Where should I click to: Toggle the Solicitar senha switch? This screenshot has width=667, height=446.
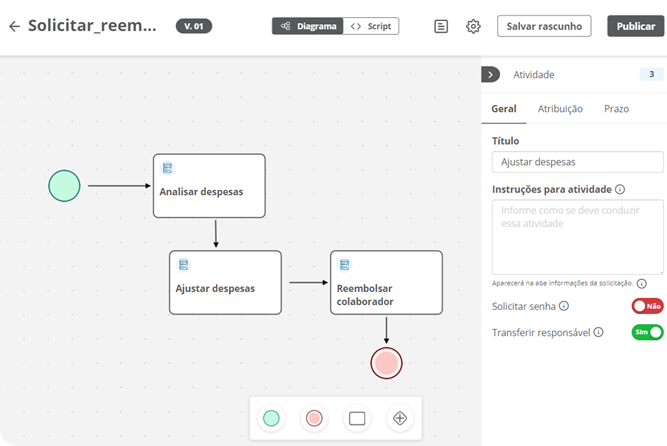pyautogui.click(x=647, y=306)
